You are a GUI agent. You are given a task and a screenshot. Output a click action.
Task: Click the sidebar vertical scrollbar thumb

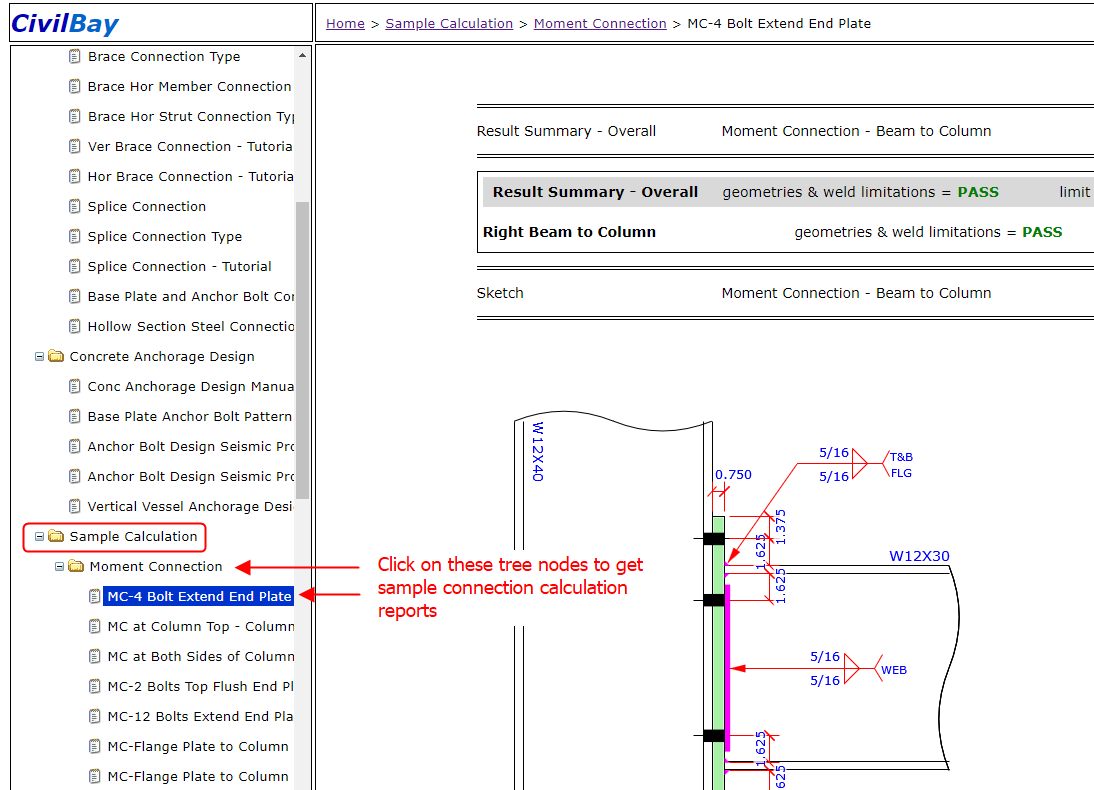[x=302, y=350]
